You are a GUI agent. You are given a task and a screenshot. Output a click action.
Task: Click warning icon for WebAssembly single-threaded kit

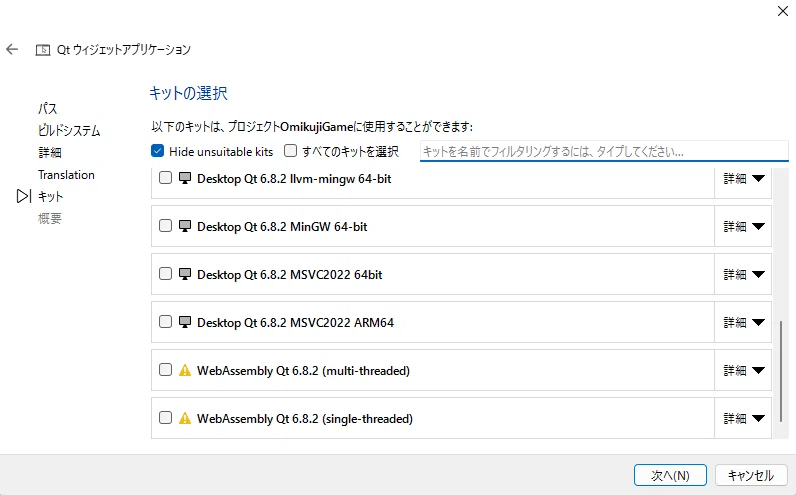[185, 418]
